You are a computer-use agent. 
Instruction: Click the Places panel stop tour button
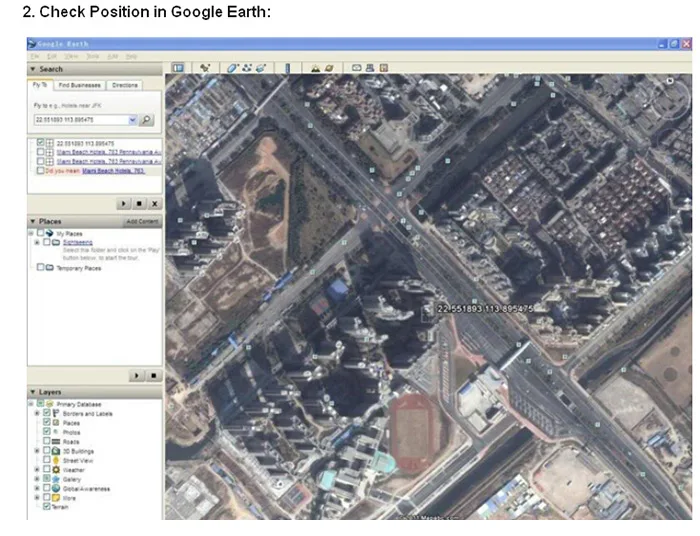(x=153, y=376)
